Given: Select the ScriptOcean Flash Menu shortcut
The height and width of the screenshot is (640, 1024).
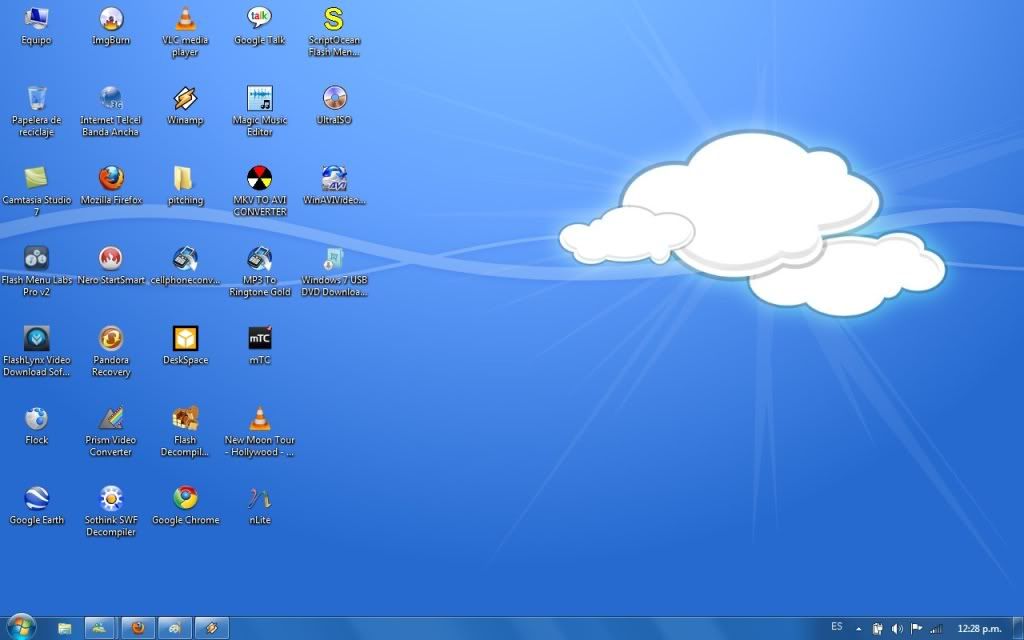Looking at the screenshot, I should coord(334,32).
